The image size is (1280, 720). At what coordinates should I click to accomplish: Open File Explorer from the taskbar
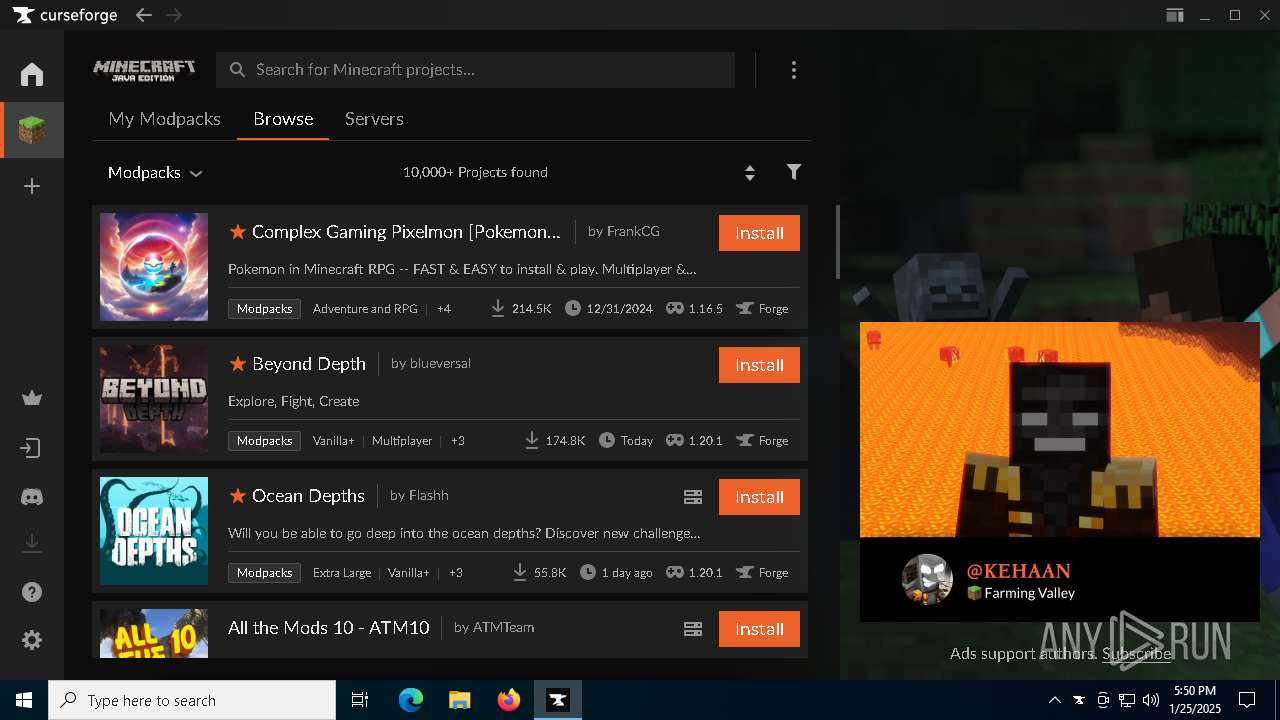click(459, 700)
